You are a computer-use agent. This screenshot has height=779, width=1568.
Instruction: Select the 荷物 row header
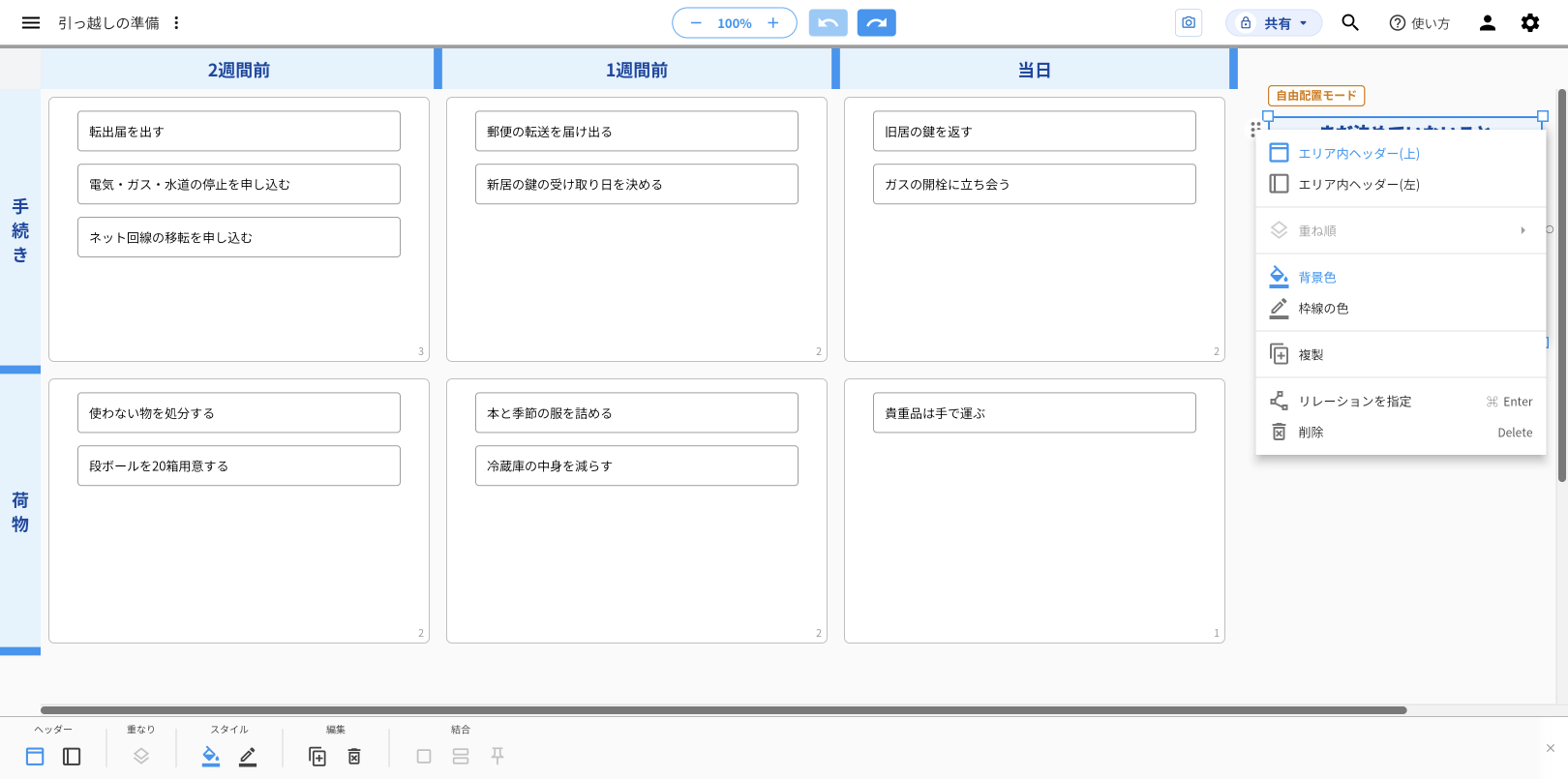20,512
